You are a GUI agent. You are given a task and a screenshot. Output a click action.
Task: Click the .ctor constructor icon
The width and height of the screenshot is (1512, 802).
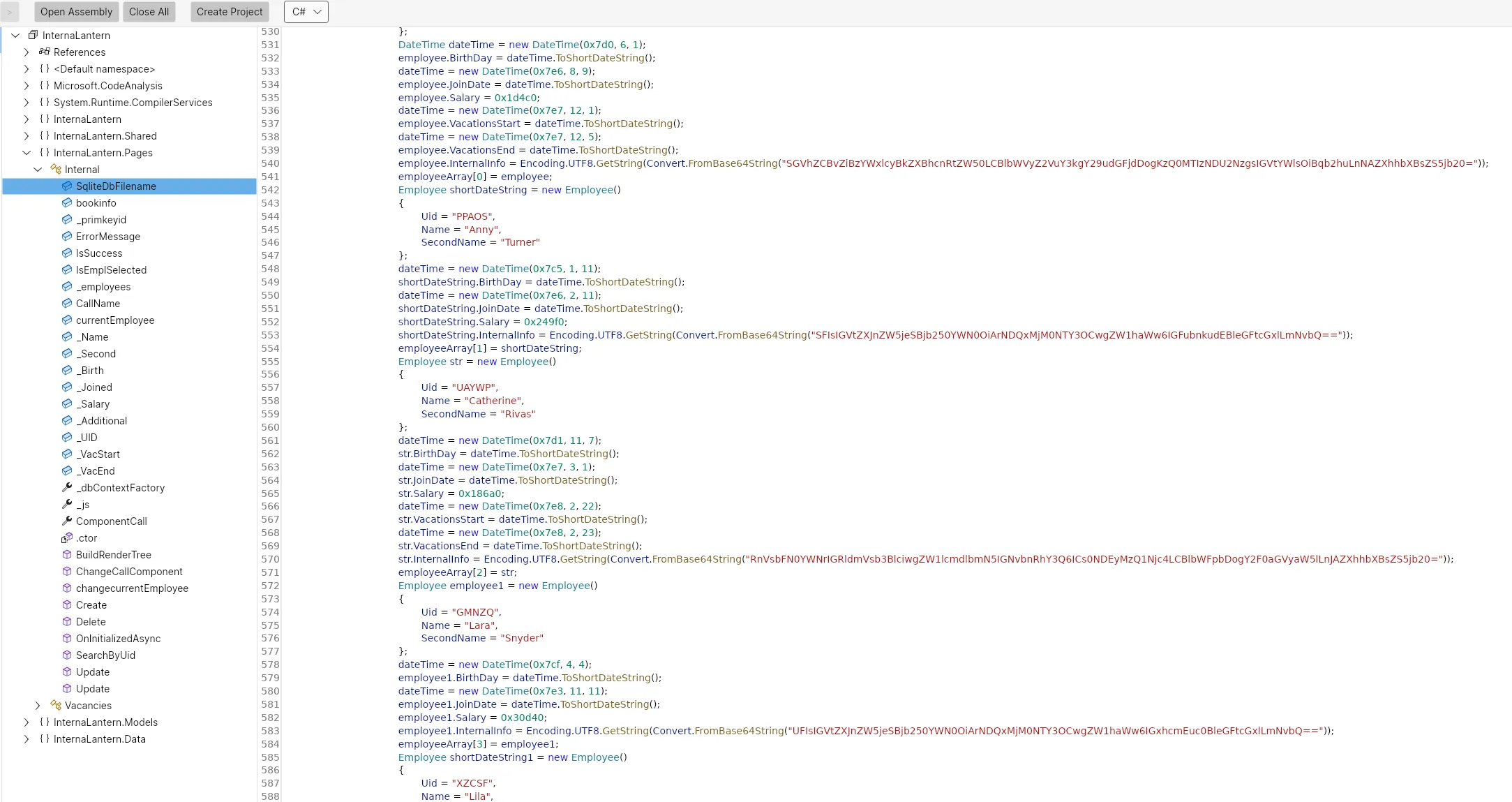tap(67, 537)
